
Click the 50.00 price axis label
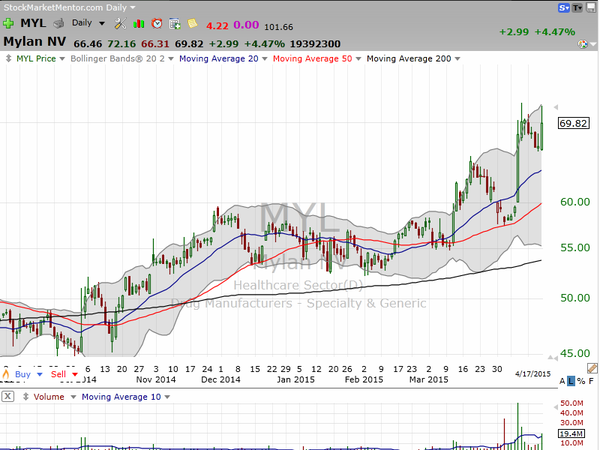[x=575, y=298]
